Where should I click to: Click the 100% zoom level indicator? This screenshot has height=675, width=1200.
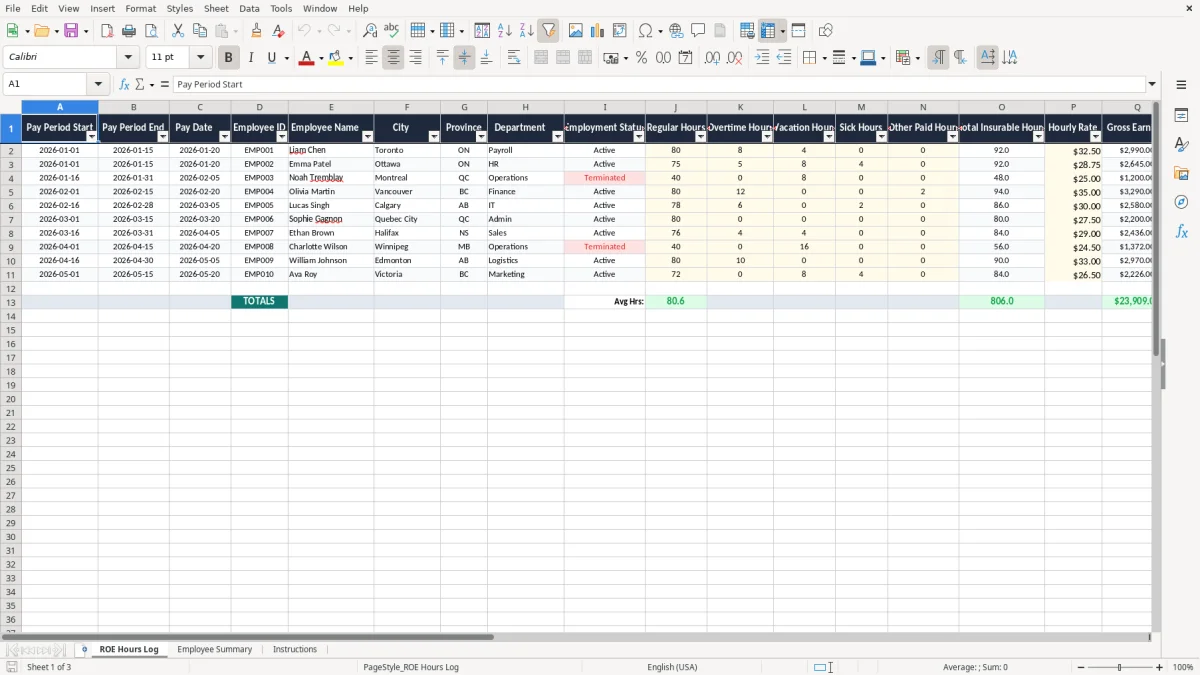[1183, 667]
